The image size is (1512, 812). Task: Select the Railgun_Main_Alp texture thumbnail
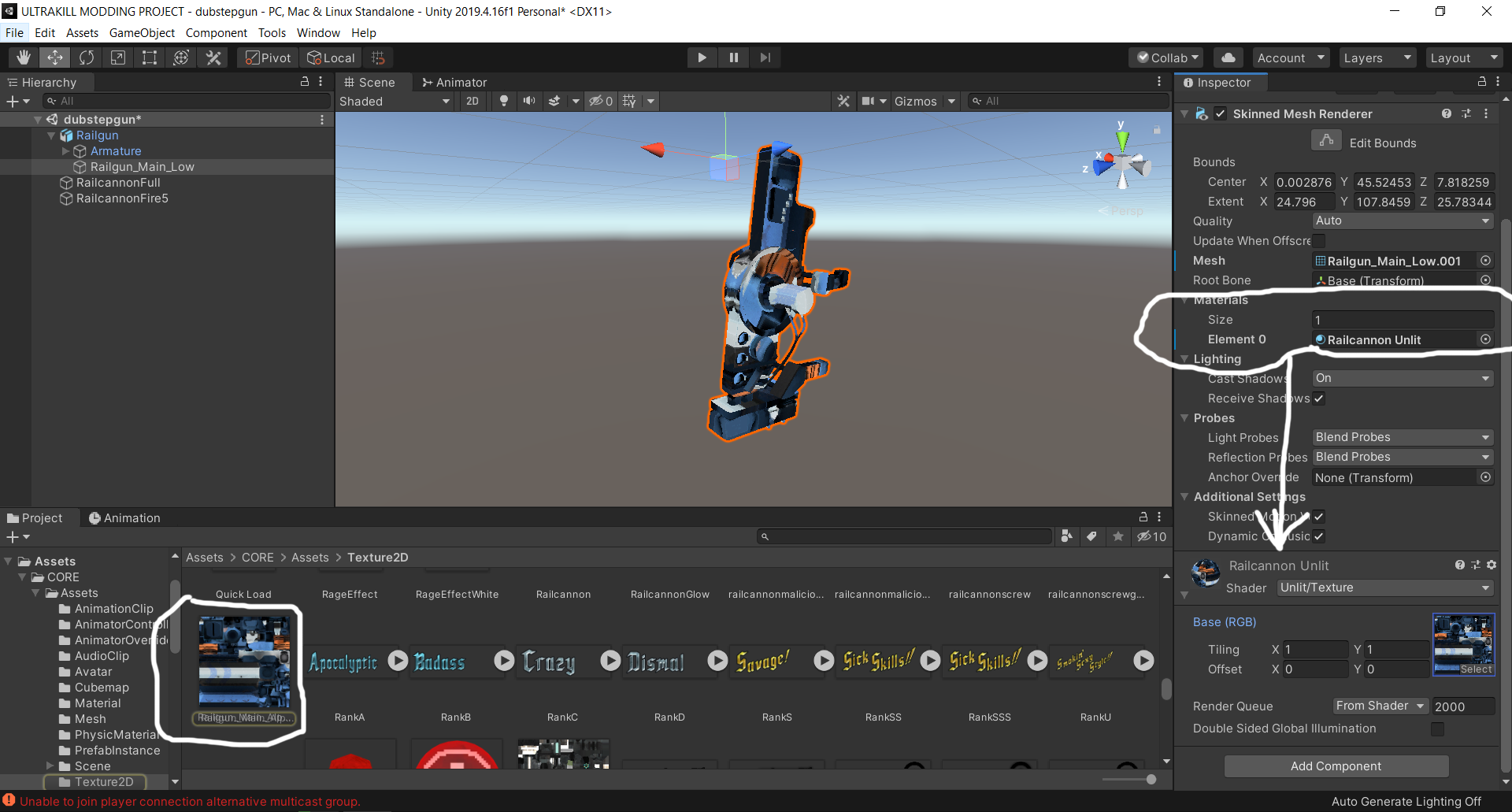pos(244,662)
